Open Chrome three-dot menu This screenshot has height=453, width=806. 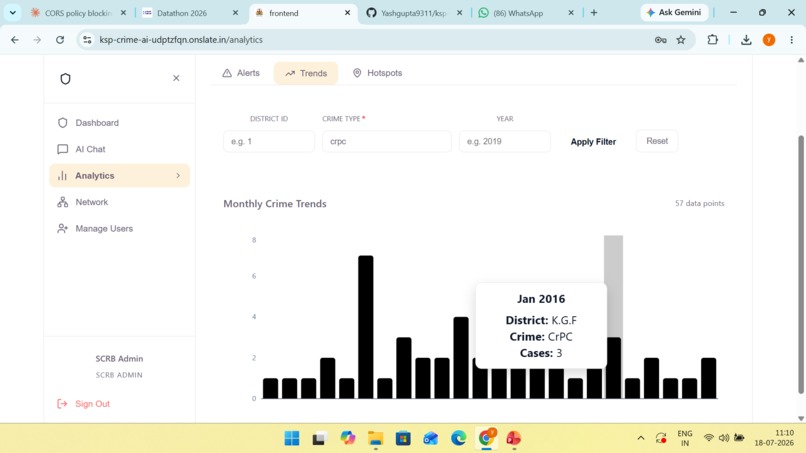(792, 40)
